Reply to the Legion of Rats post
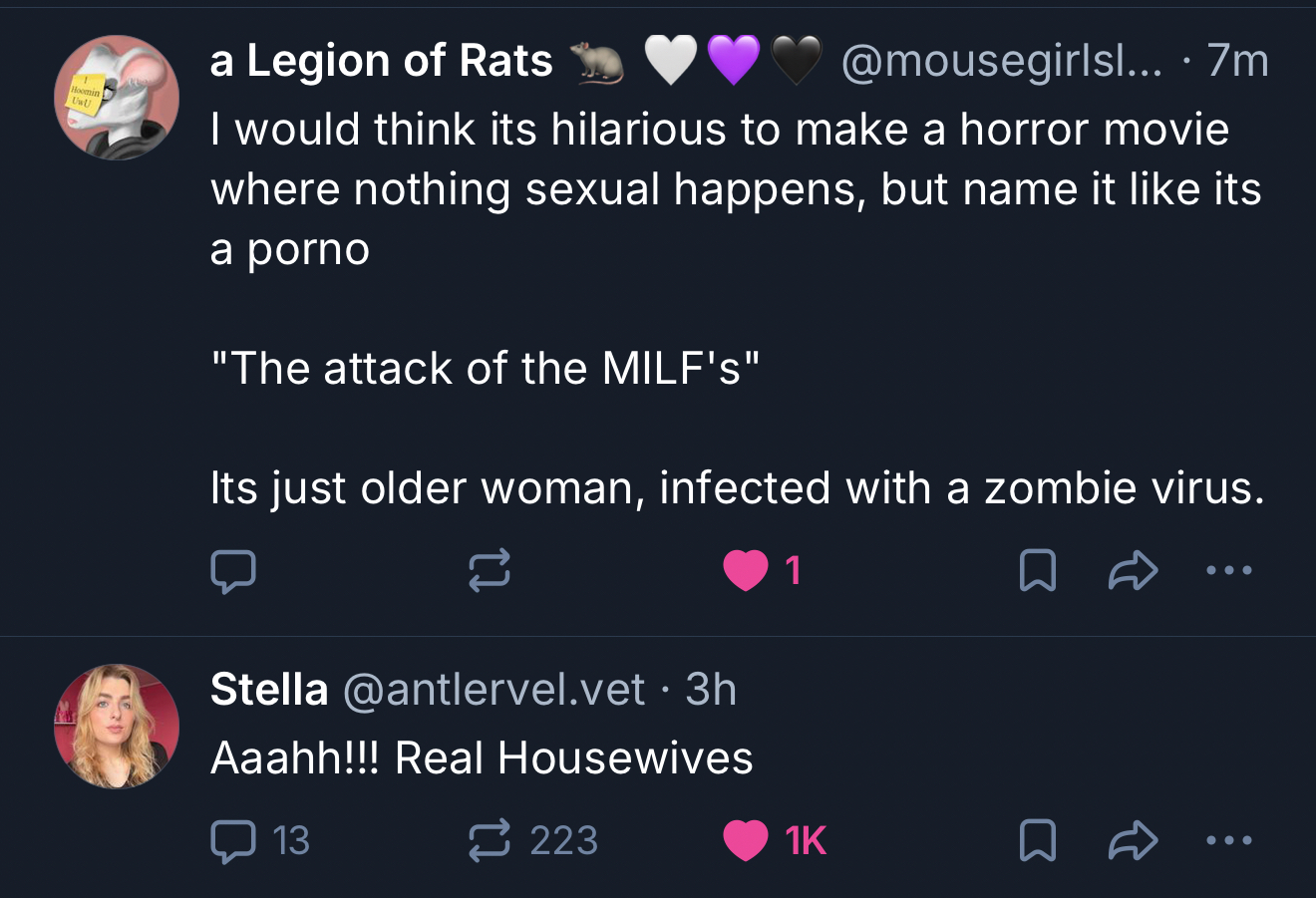The image size is (1316, 898). coord(233,571)
